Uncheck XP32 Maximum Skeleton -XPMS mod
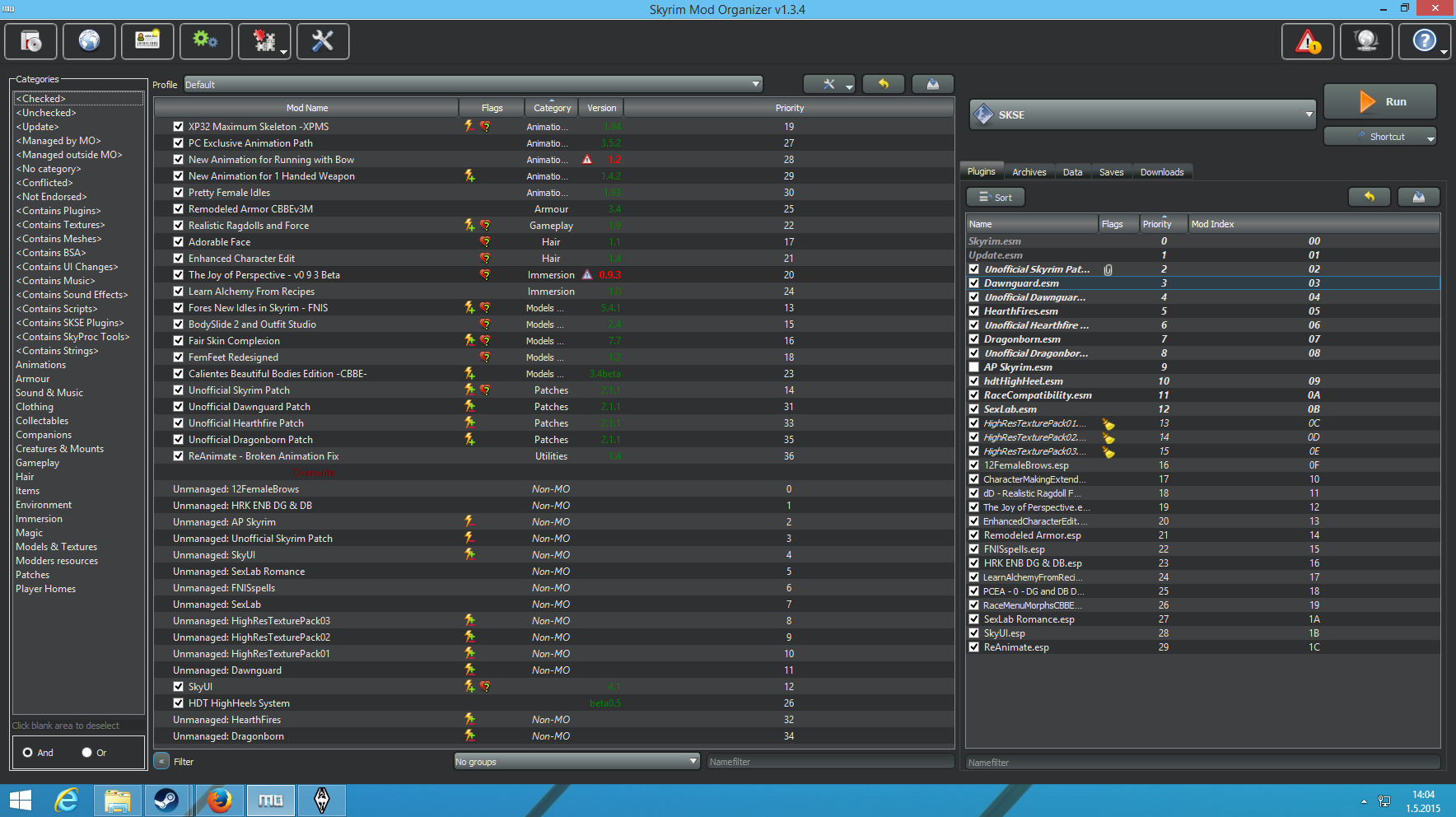 [x=178, y=127]
